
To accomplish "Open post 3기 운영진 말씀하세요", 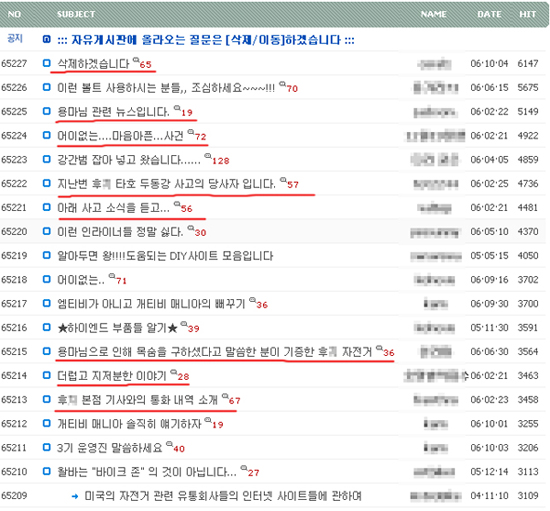I will pyautogui.click(x=109, y=448).
